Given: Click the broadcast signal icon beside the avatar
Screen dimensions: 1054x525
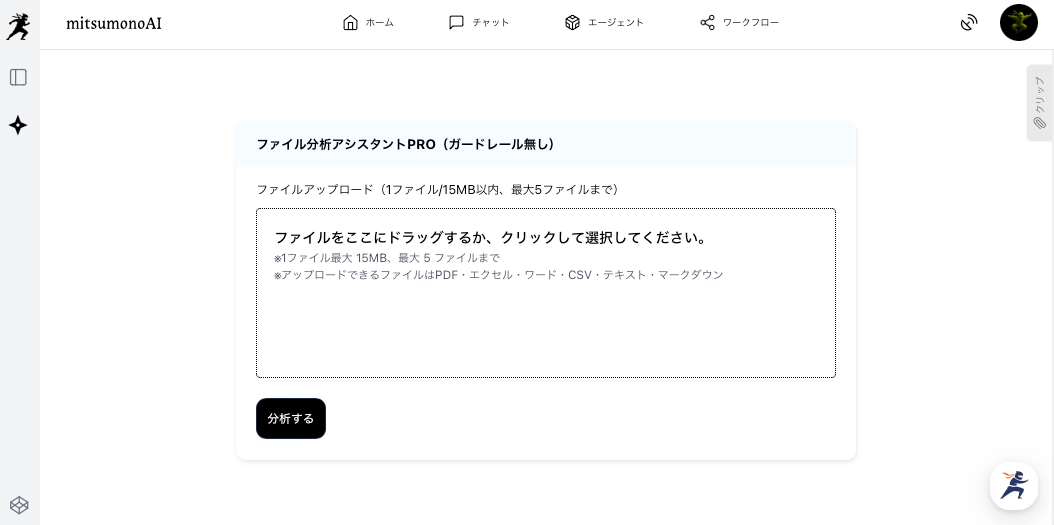Looking at the screenshot, I should tap(968, 22).
